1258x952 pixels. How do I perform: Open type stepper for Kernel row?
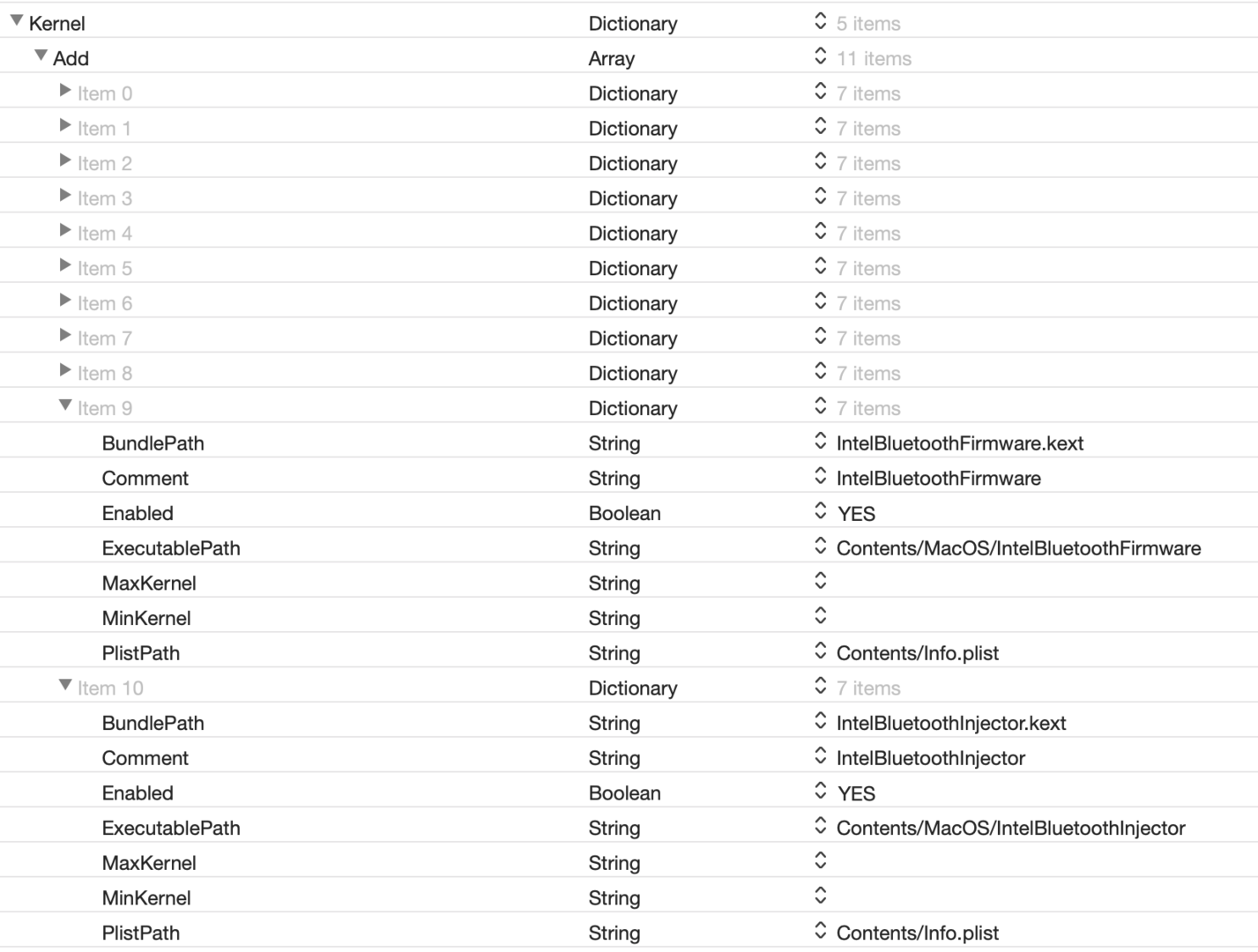coord(820,21)
